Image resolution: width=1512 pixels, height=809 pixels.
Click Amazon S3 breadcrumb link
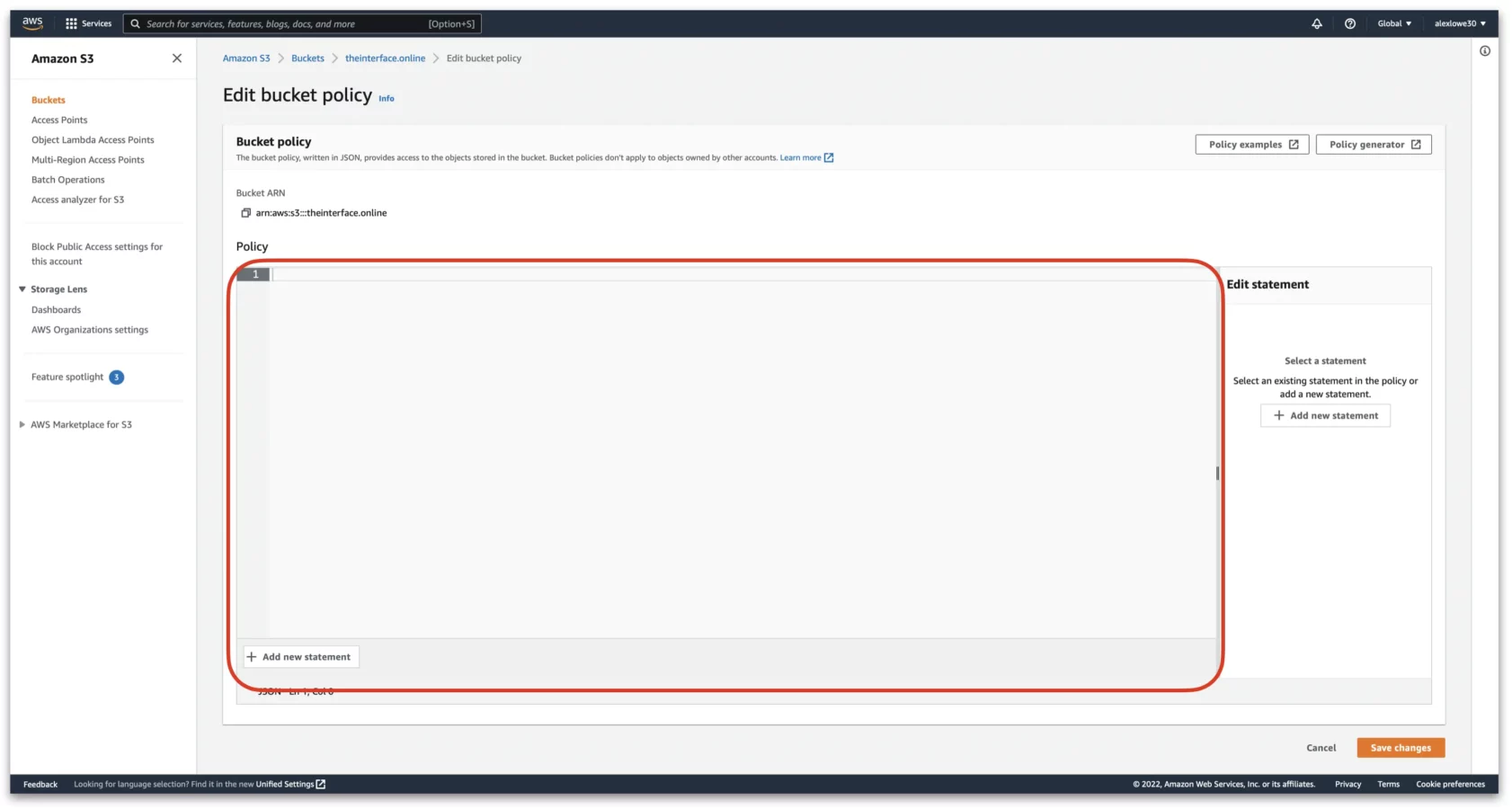point(246,58)
